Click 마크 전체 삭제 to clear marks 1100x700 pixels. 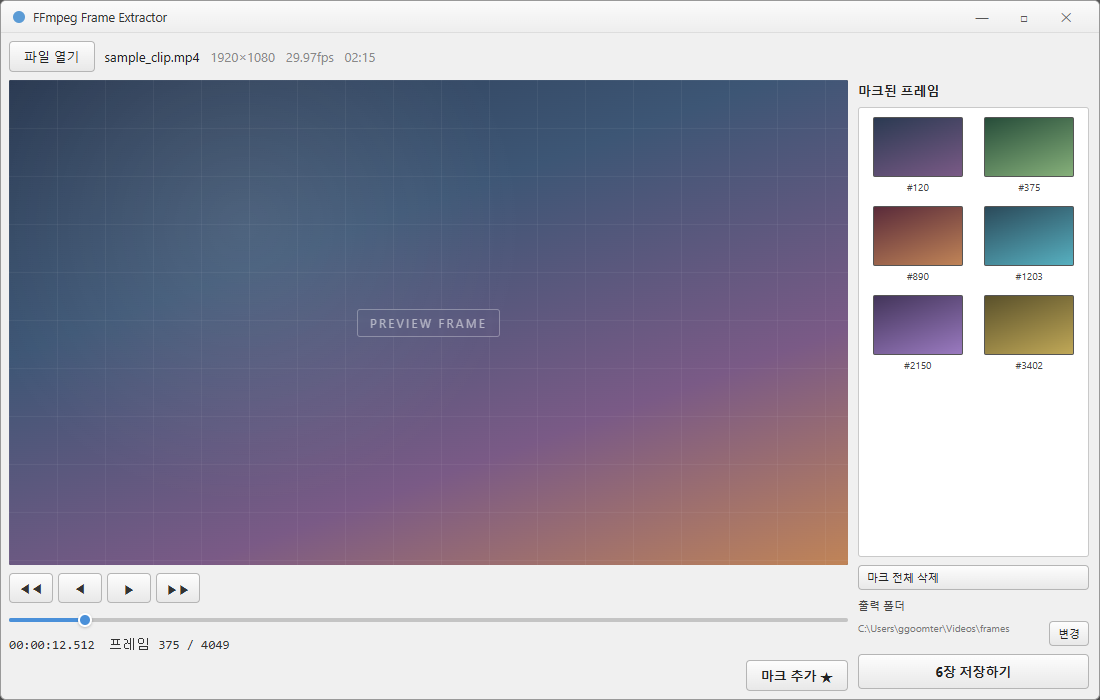(973, 578)
